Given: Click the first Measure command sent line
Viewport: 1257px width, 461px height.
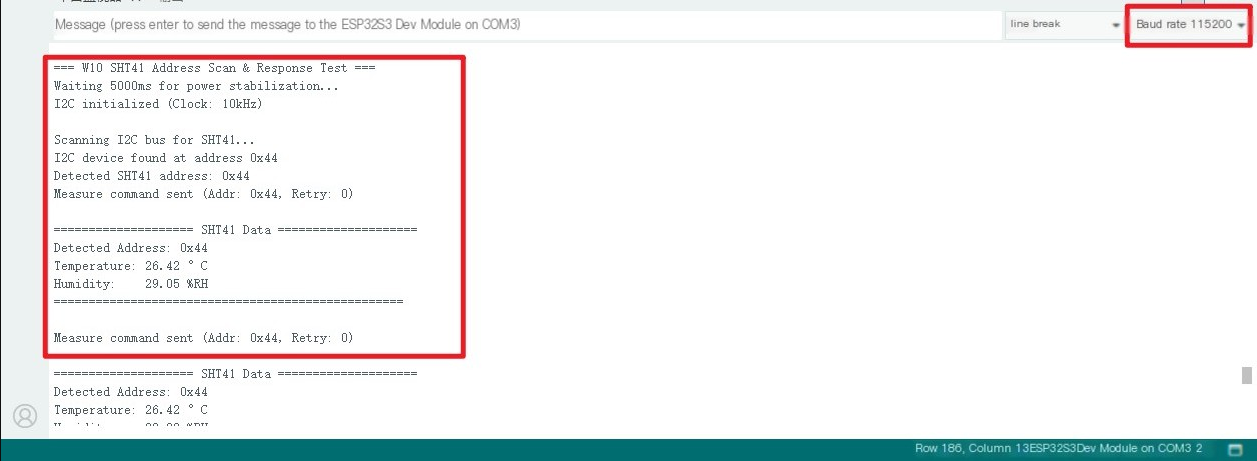Looking at the screenshot, I should (x=203, y=194).
